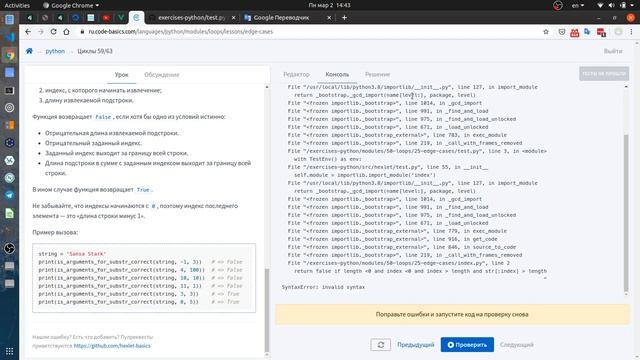The height and width of the screenshot is (360, 640).
Task: Bookmark this page with star icon
Action: pyautogui.click(x=546, y=31)
